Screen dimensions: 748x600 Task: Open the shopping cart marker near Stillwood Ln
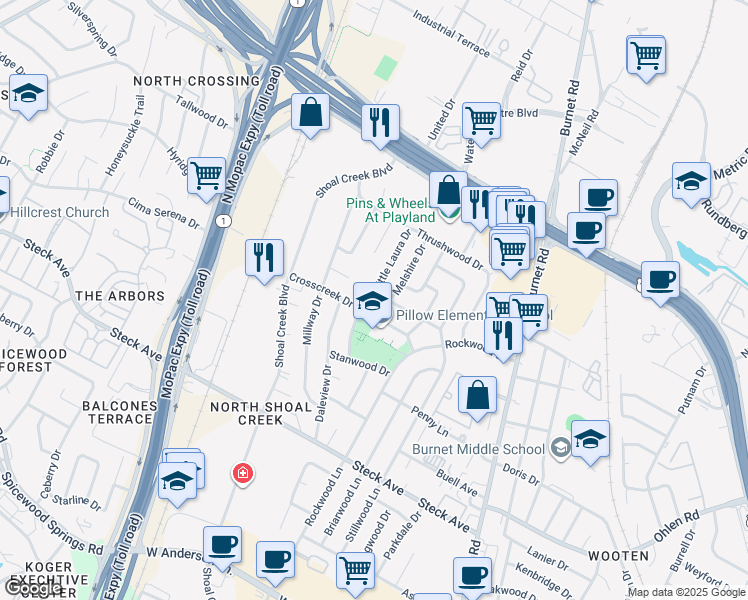355,570
